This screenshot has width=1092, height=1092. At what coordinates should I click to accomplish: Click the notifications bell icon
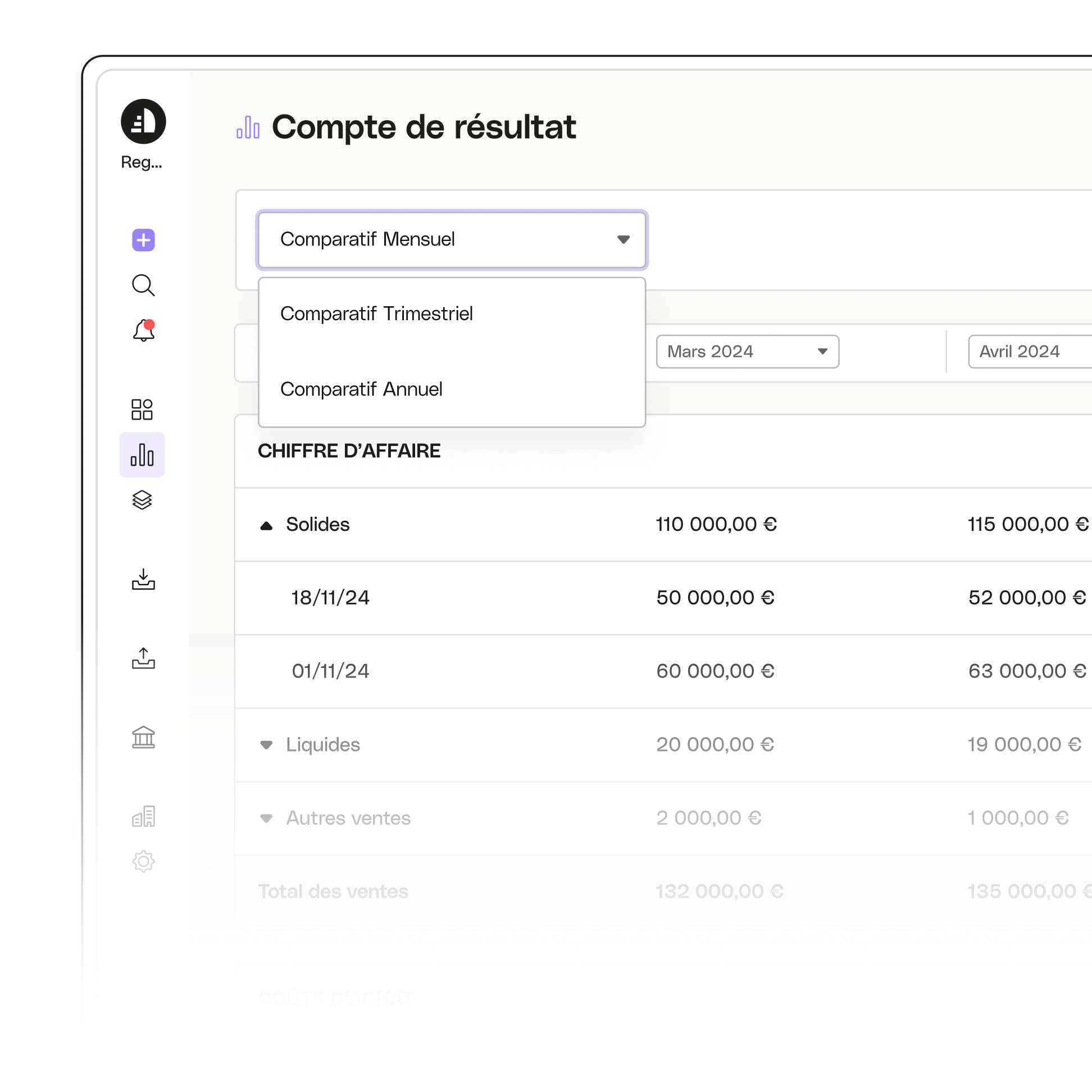(144, 331)
